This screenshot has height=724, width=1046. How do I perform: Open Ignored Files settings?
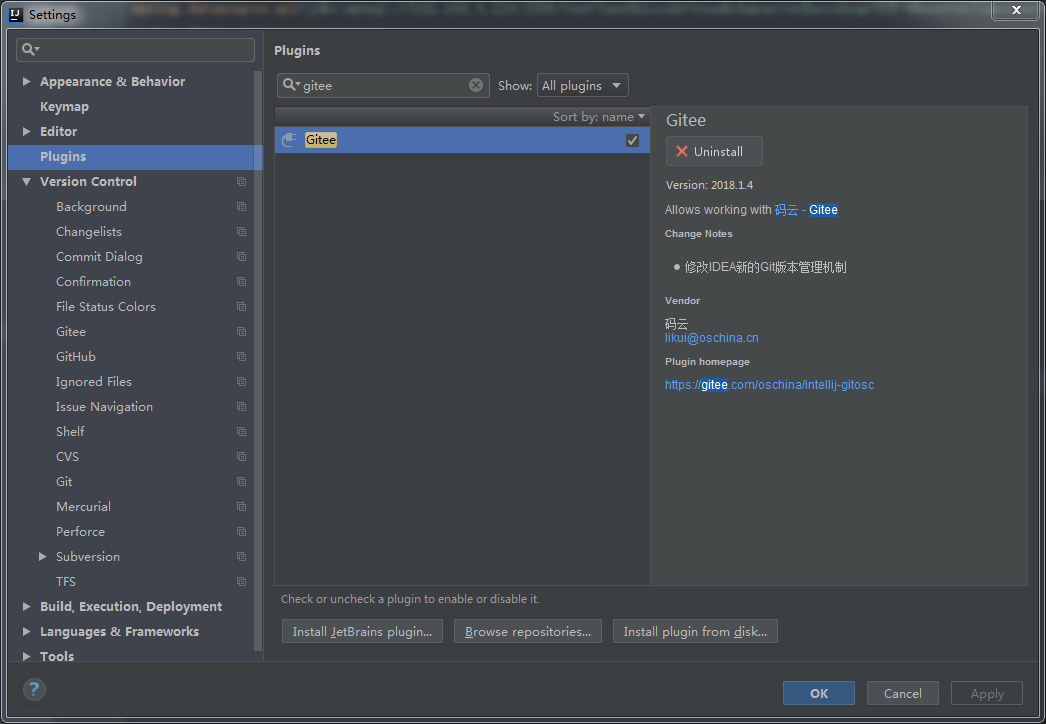(x=94, y=382)
